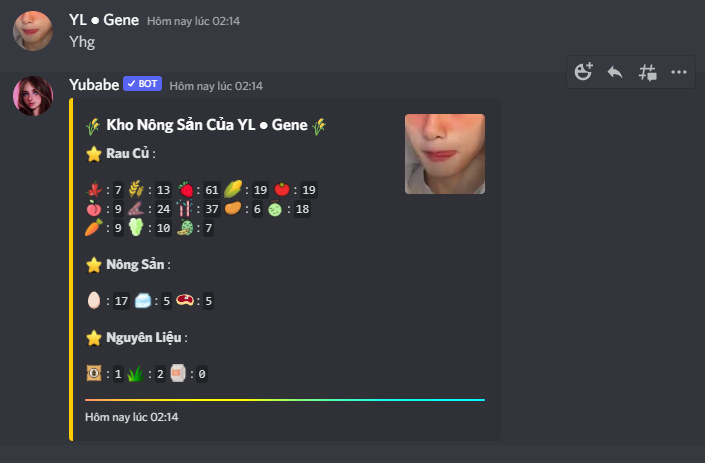Click the grass emoji under Nguyên Liệu

pyautogui.click(x=135, y=373)
